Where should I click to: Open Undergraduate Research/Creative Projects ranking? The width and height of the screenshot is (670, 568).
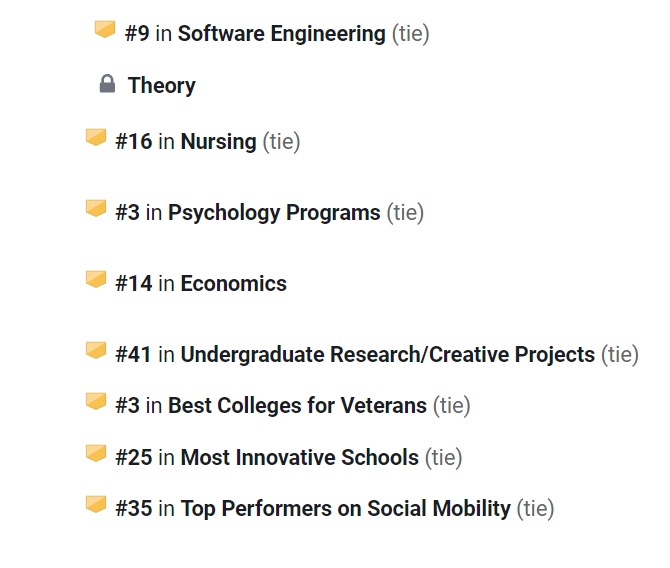point(388,354)
